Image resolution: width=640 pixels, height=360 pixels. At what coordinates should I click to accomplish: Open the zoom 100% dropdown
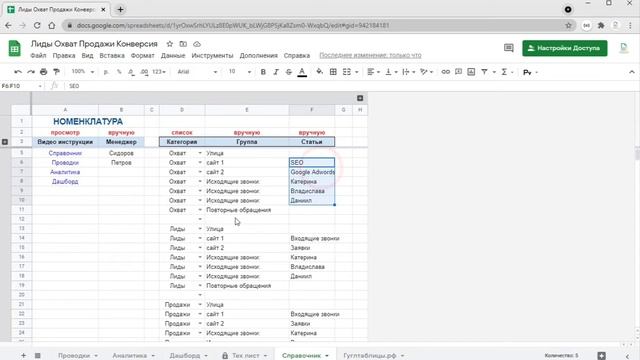coord(83,72)
